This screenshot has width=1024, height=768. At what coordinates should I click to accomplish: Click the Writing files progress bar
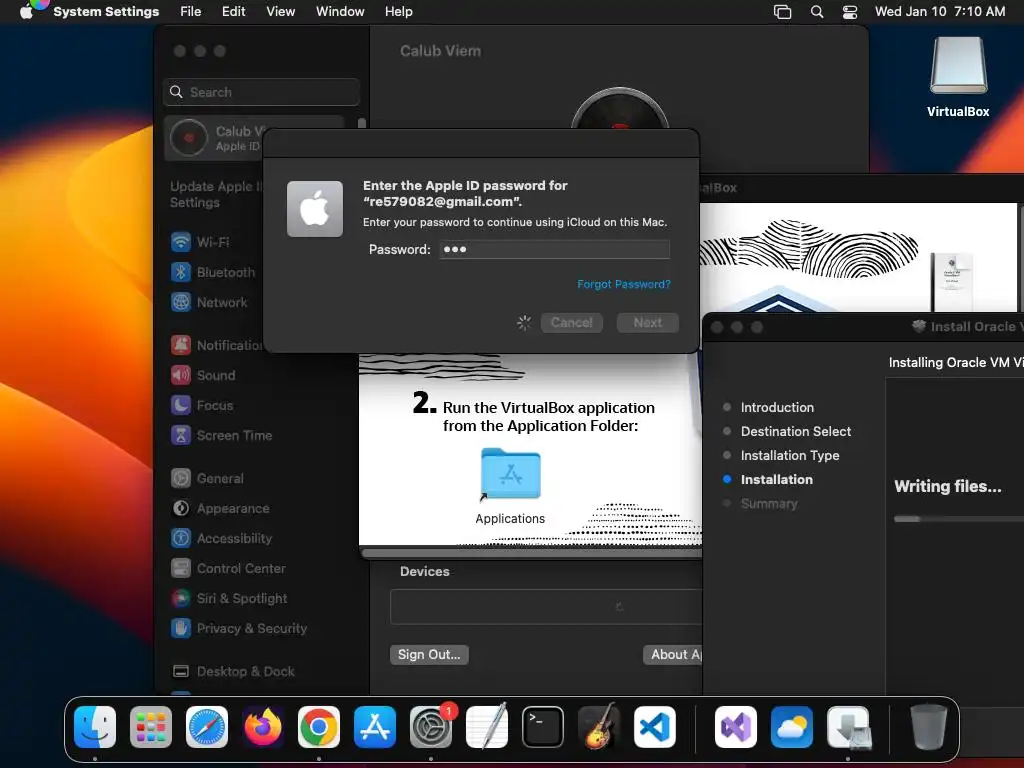click(x=959, y=519)
